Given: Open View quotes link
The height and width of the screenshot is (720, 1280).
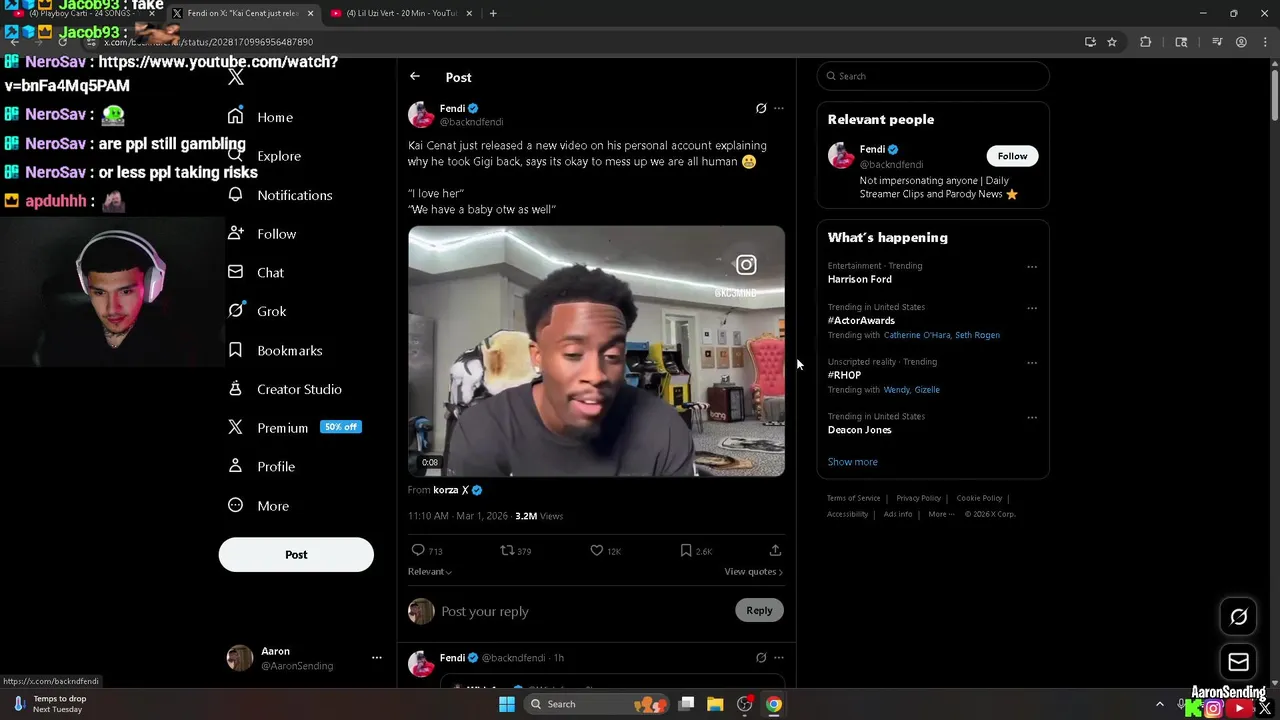Looking at the screenshot, I should [x=753, y=572].
